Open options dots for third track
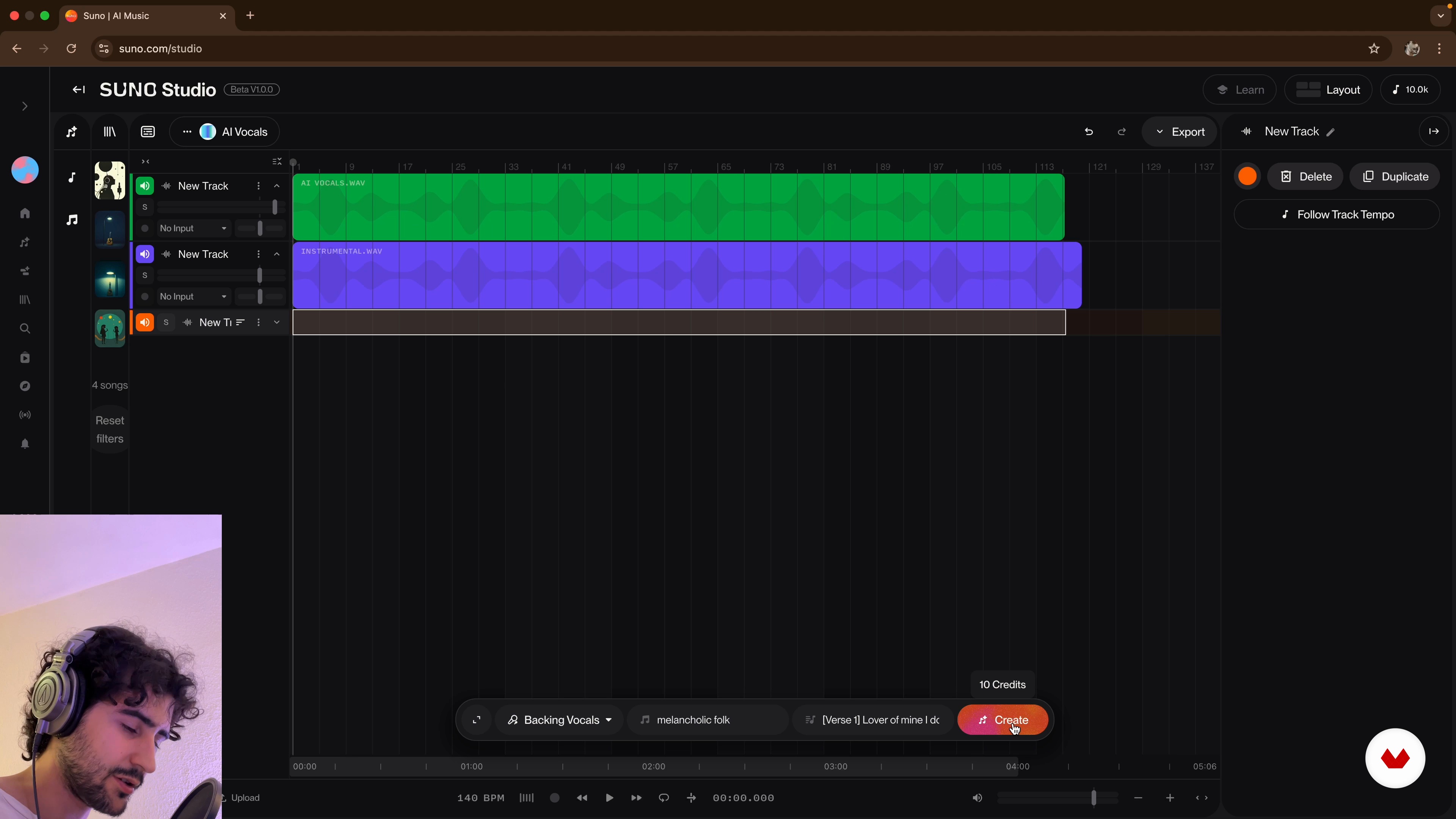The width and height of the screenshot is (1456, 819). (258, 322)
